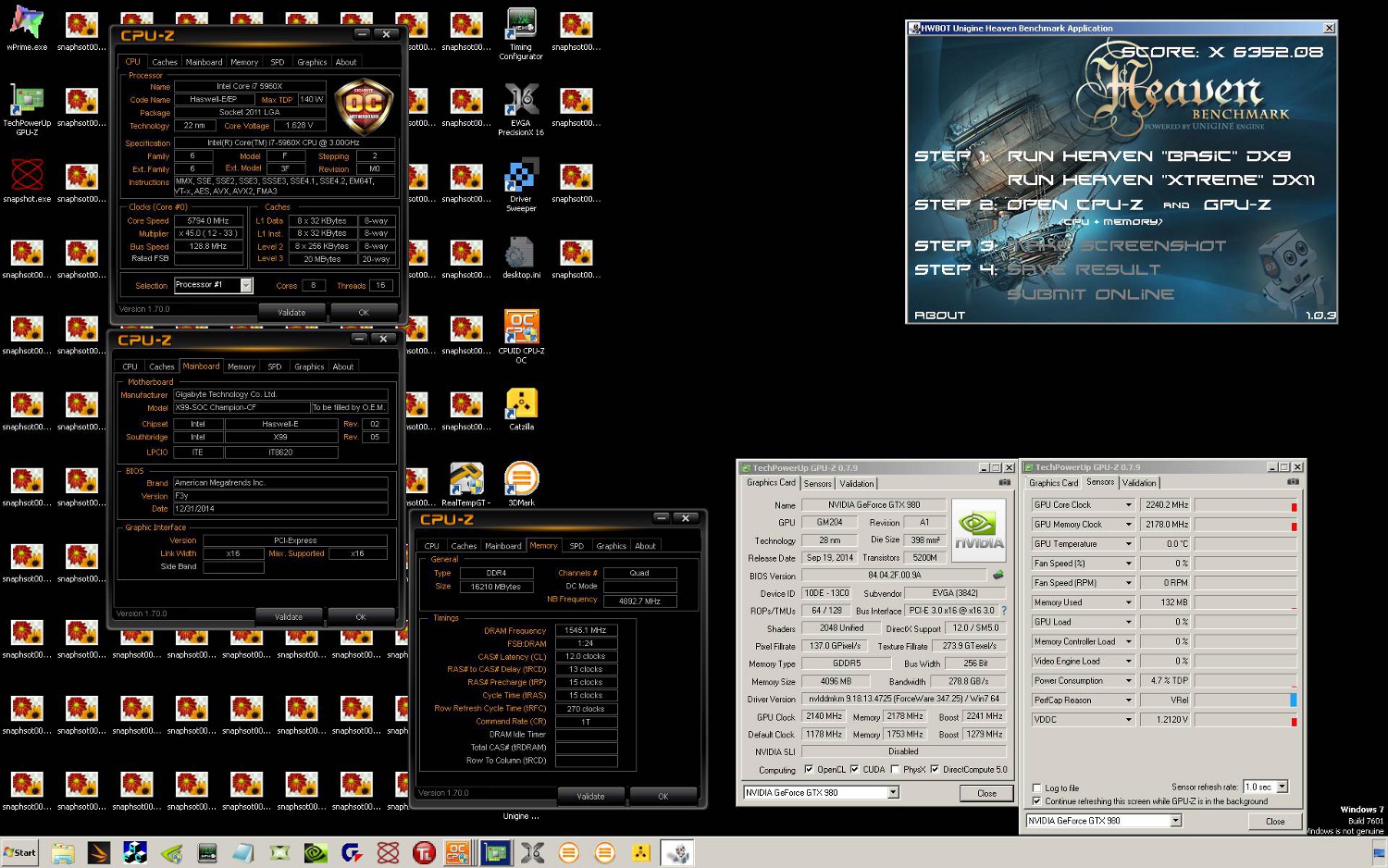Image resolution: width=1388 pixels, height=868 pixels.
Task: Select the desktop.ini file icon
Action: 521,257
